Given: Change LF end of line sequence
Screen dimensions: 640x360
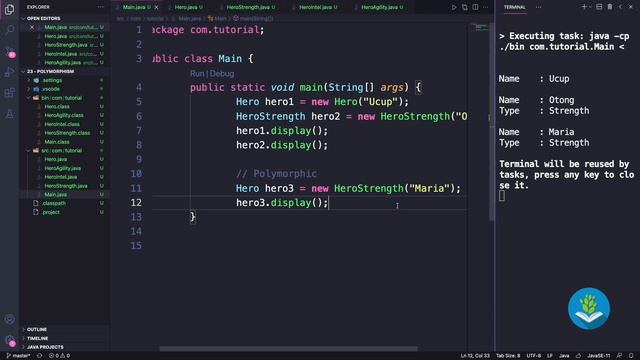Looking at the screenshot, I should point(550,356).
